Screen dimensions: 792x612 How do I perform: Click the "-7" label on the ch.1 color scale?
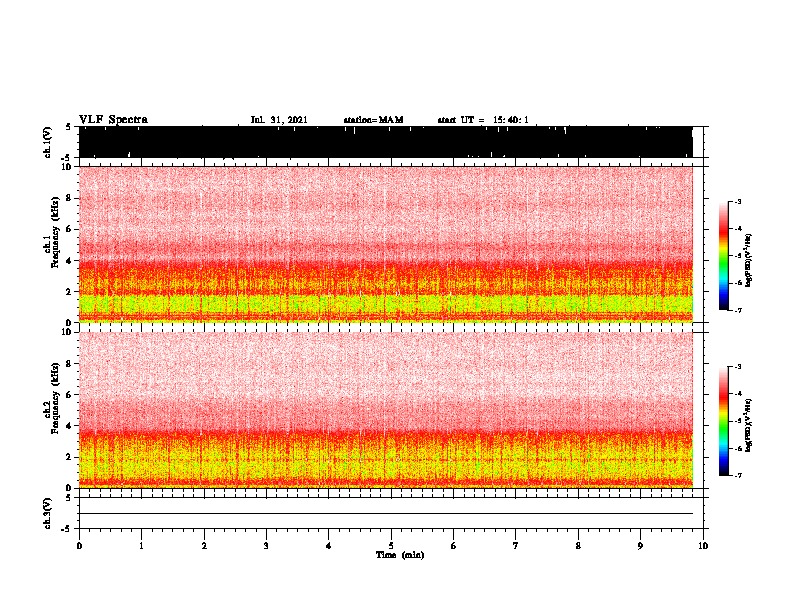point(738,310)
